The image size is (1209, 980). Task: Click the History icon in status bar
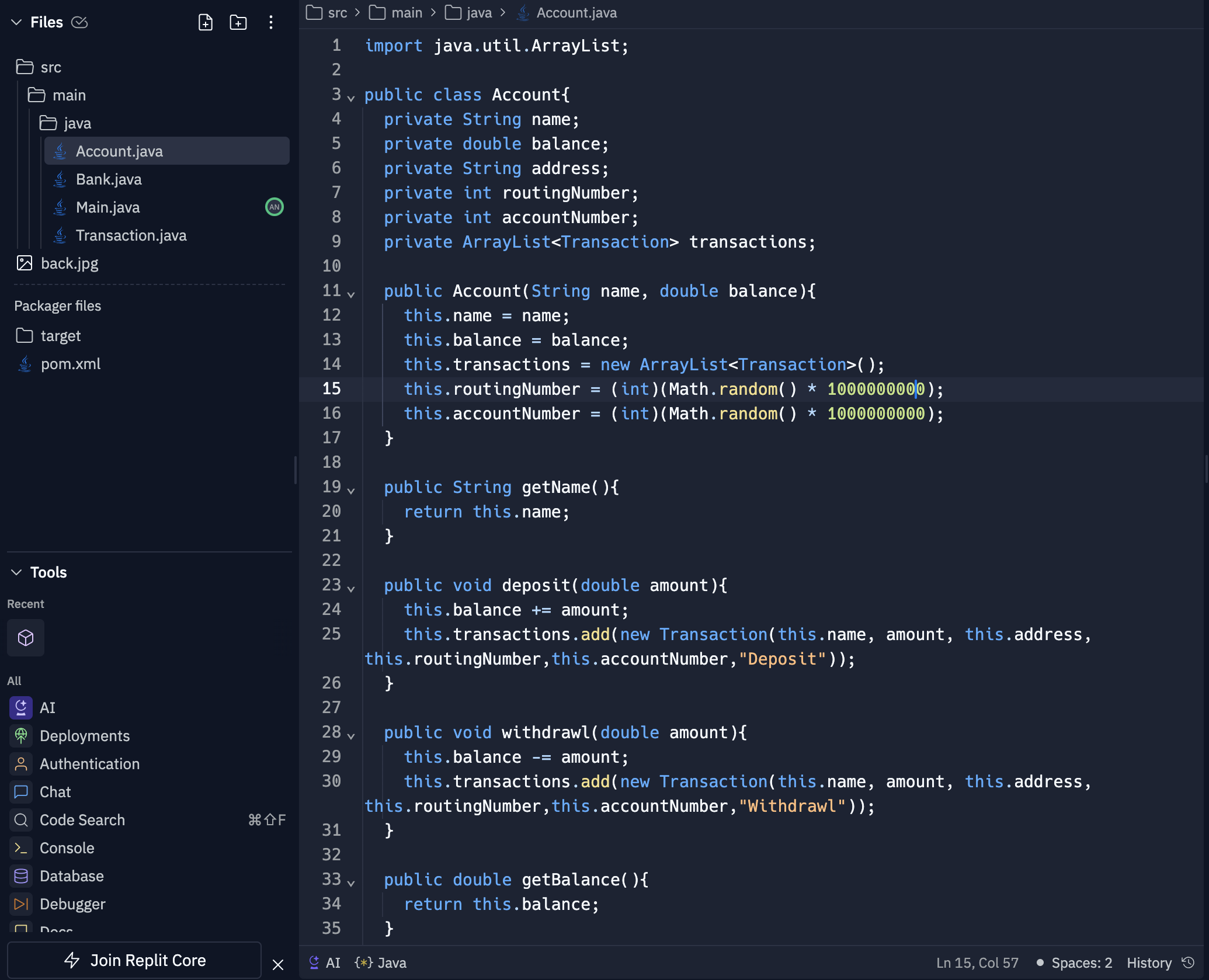point(1188,962)
